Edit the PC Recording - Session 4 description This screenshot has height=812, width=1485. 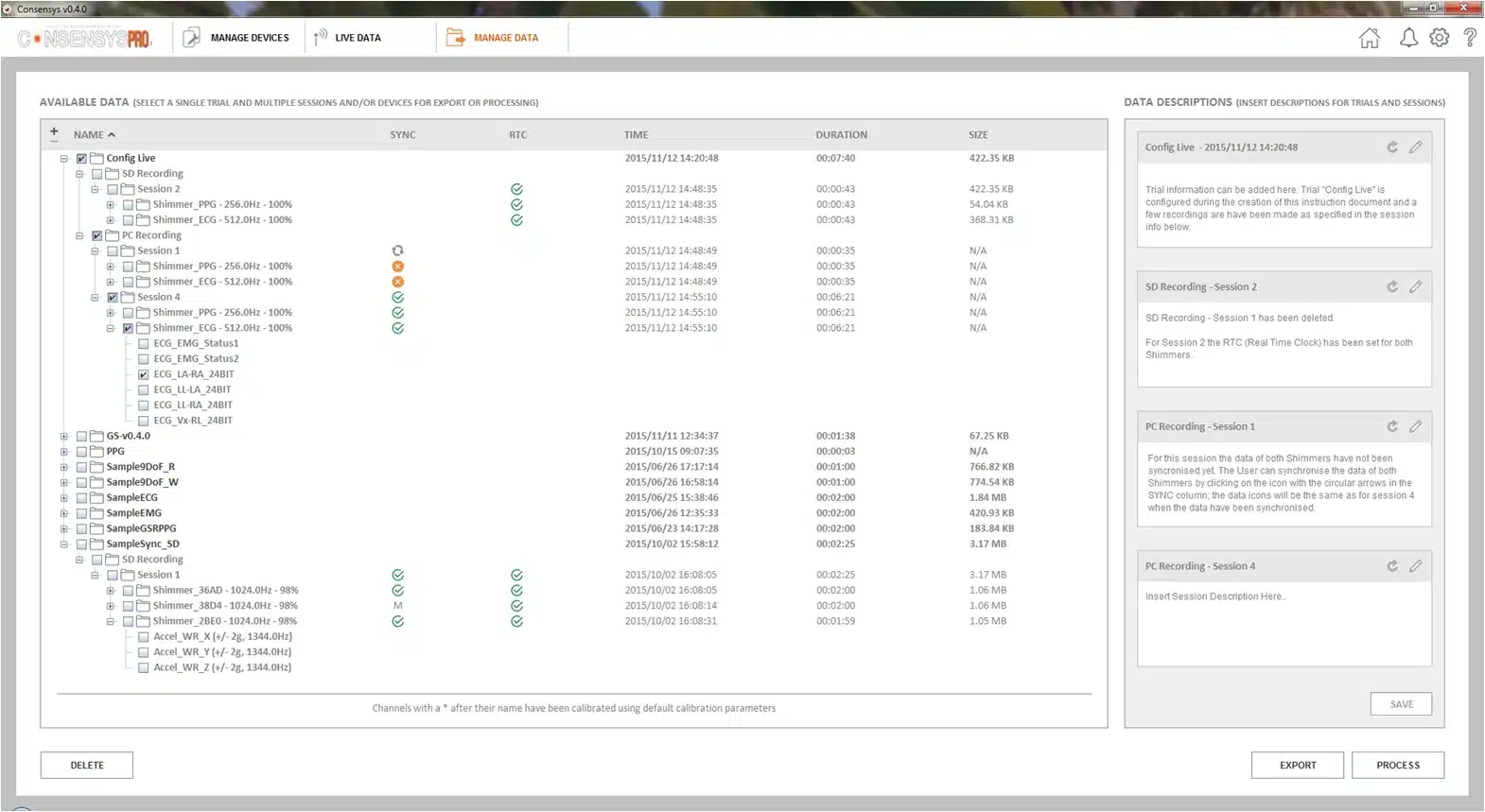(1415, 566)
